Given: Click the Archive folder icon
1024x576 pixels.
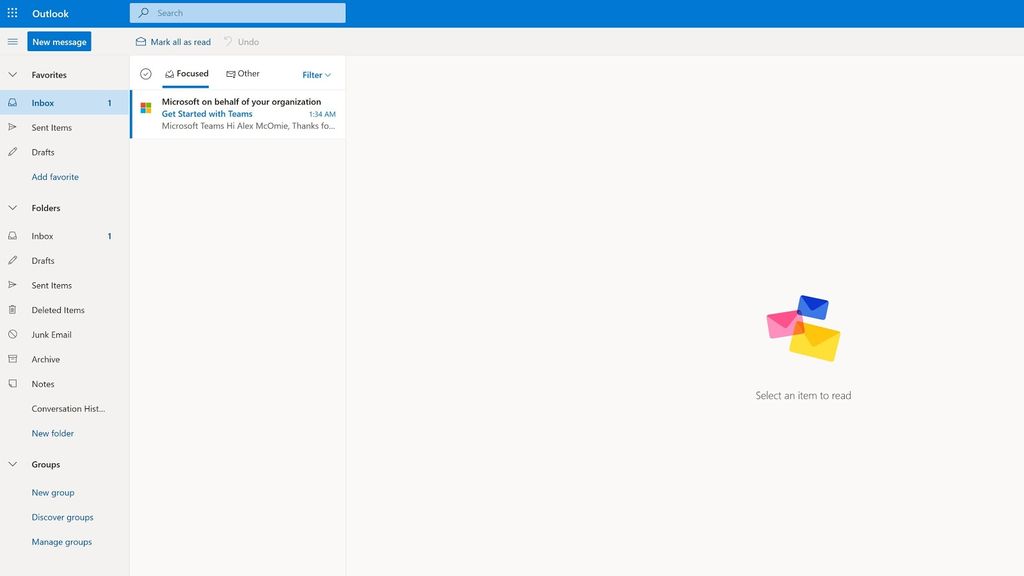Looking at the screenshot, I should click(x=11, y=358).
